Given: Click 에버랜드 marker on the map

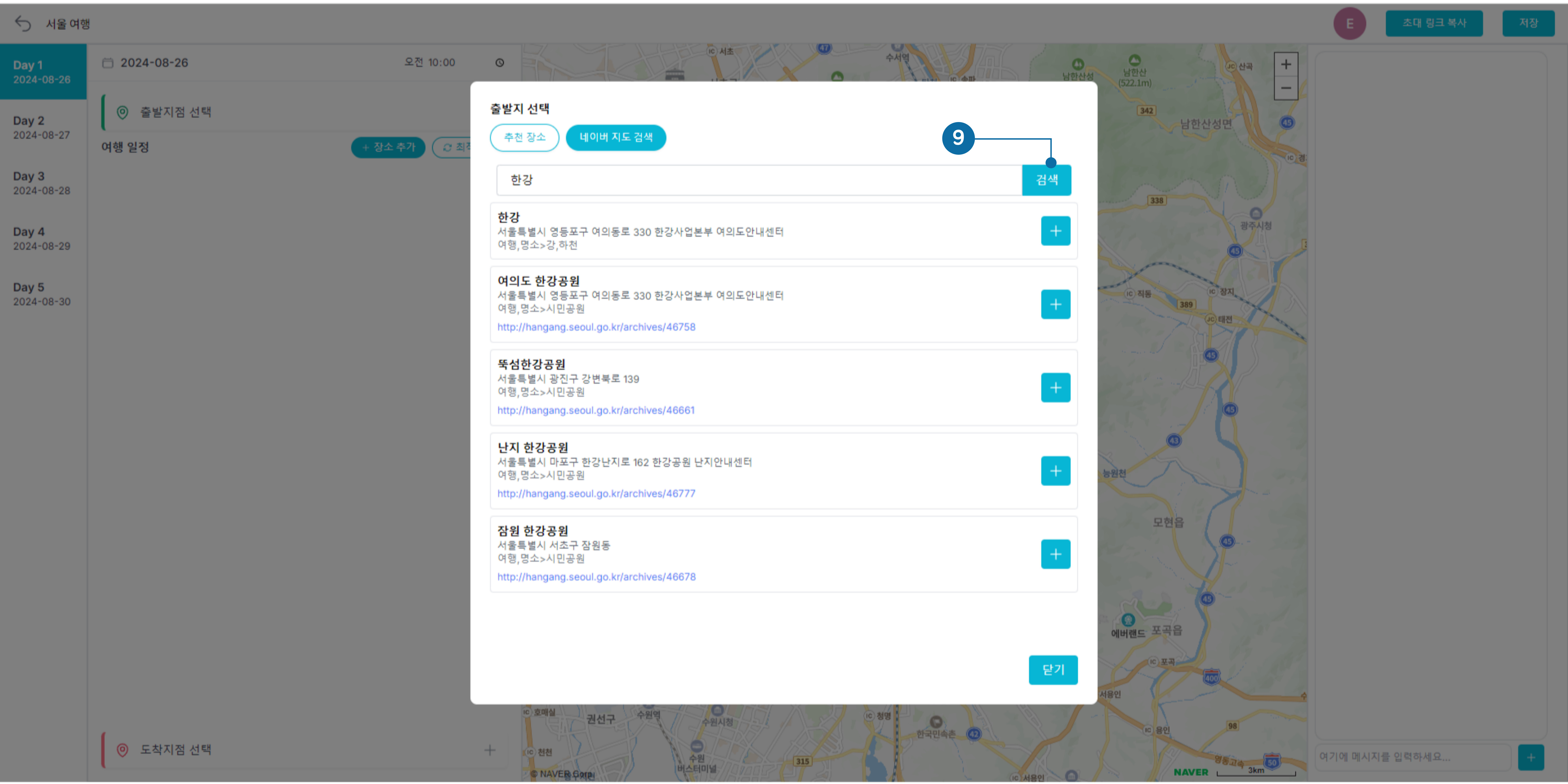Looking at the screenshot, I should [1128, 620].
